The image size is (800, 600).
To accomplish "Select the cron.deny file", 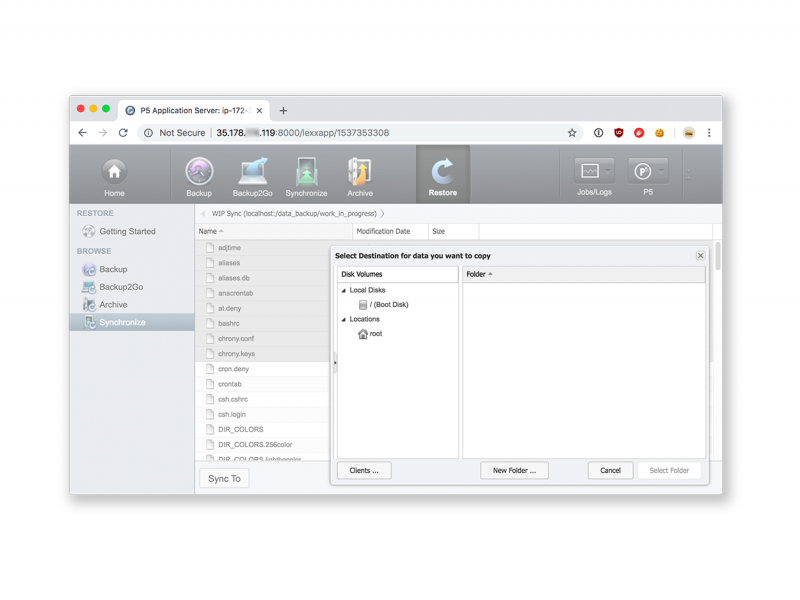I will coord(262,369).
